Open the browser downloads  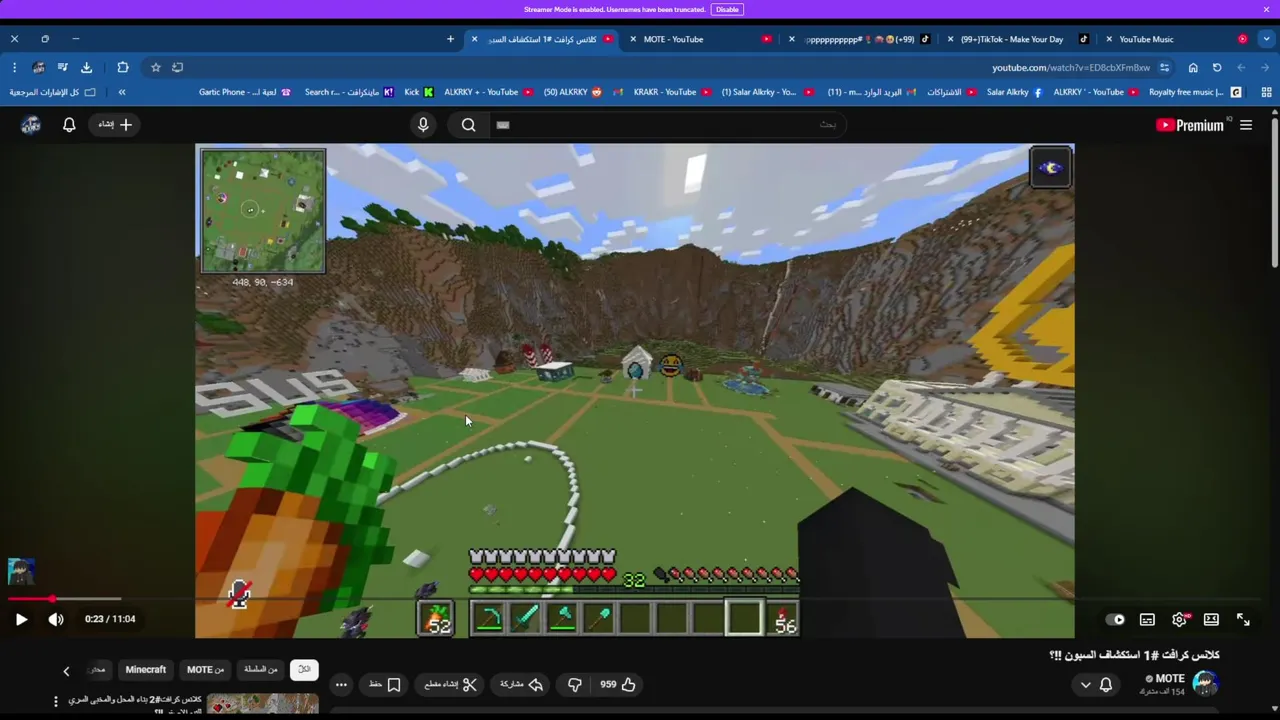coord(86,67)
